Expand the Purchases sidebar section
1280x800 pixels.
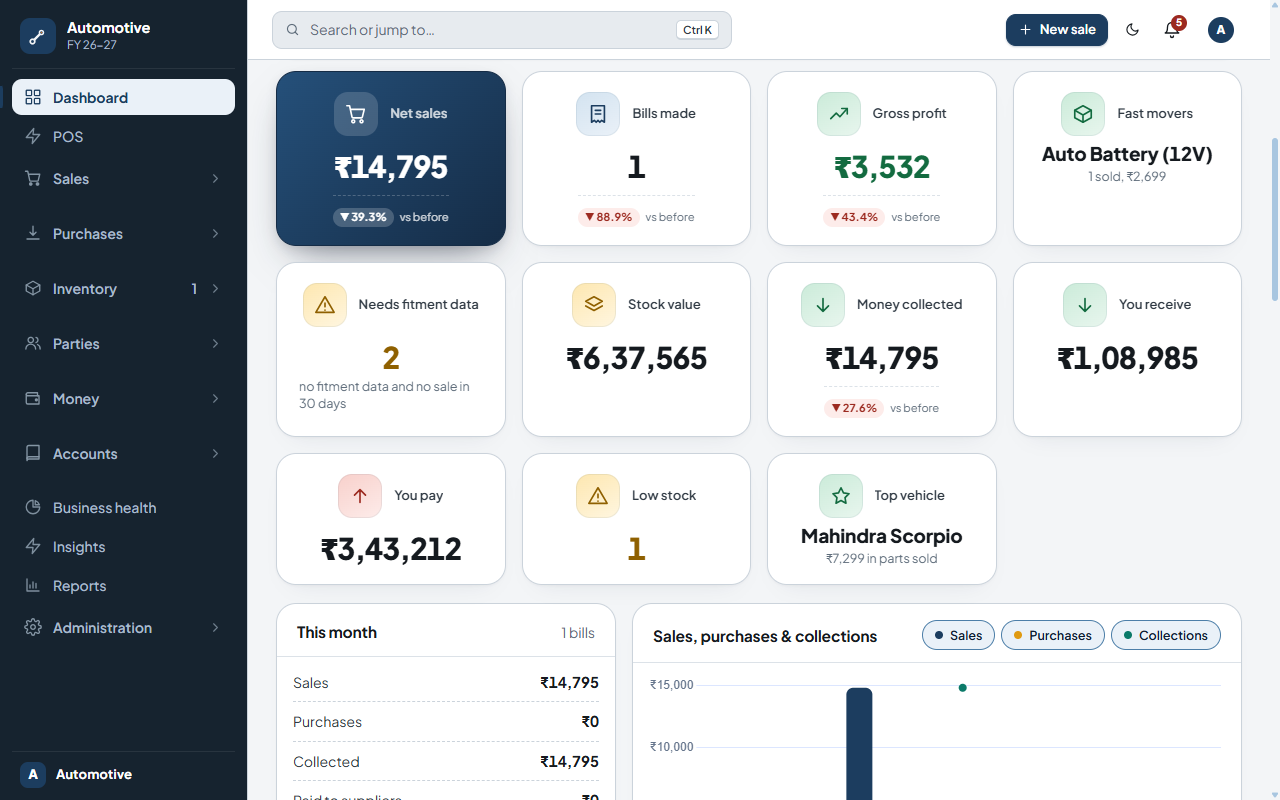pos(123,234)
